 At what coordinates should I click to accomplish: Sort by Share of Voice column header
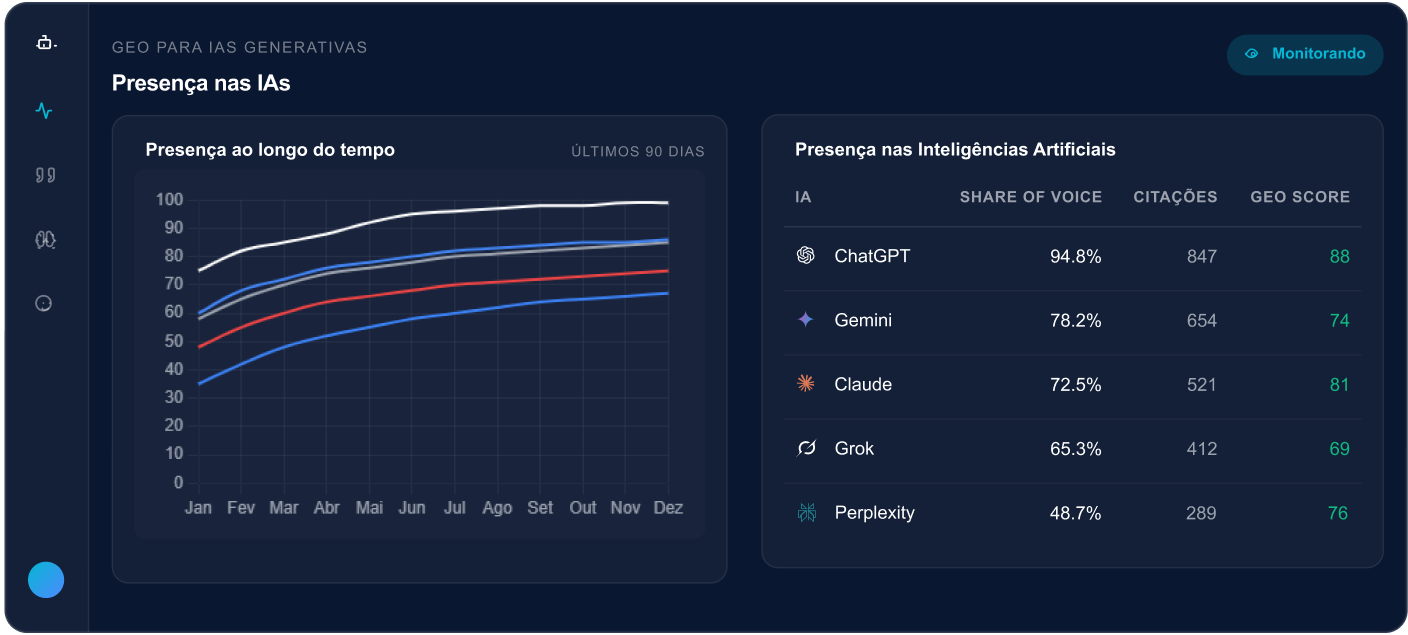point(1030,197)
